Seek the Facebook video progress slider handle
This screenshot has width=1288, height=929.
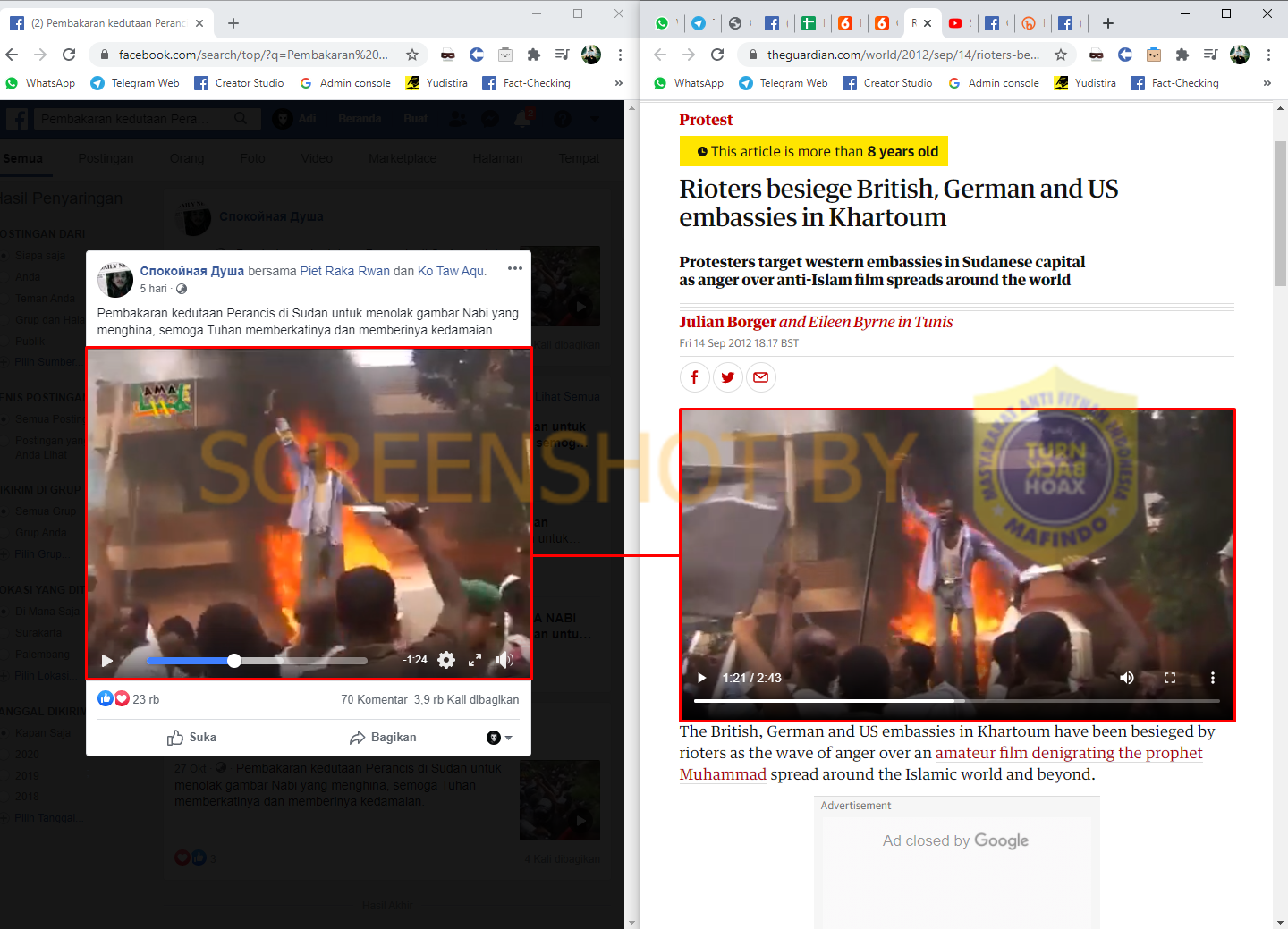point(234,661)
